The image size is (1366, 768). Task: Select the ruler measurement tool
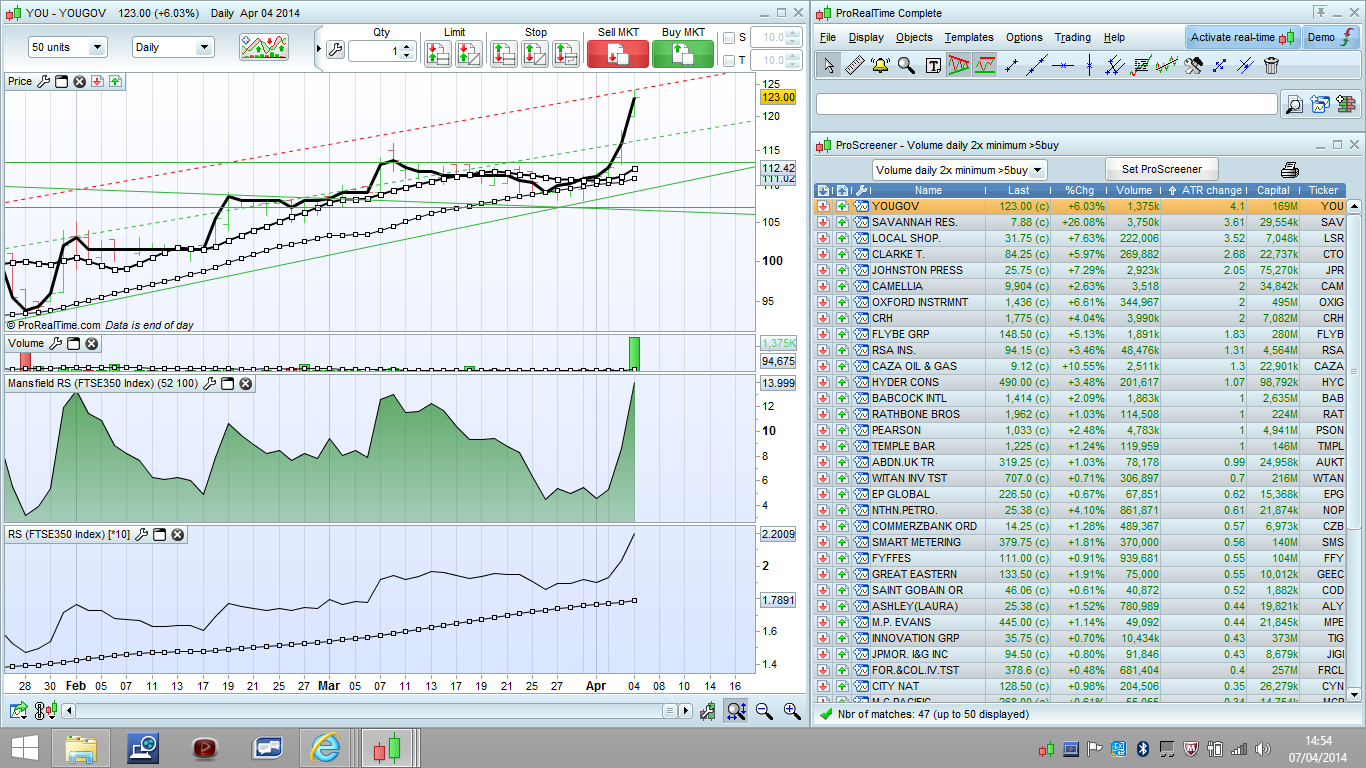854,66
